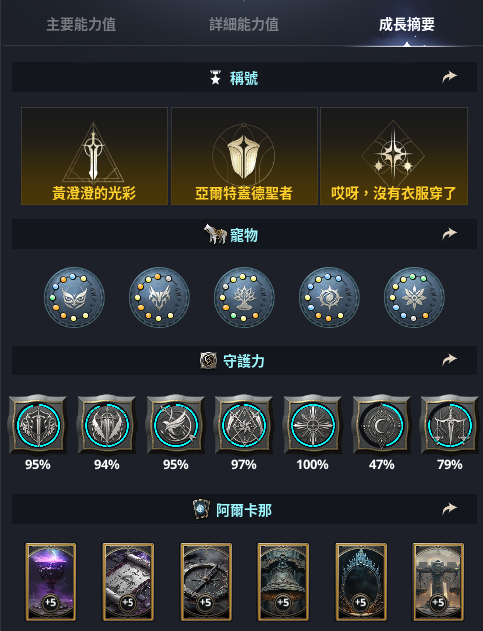Open the 阿爾卡那 section share arrow
This screenshot has width=483, height=631.
tap(449, 509)
